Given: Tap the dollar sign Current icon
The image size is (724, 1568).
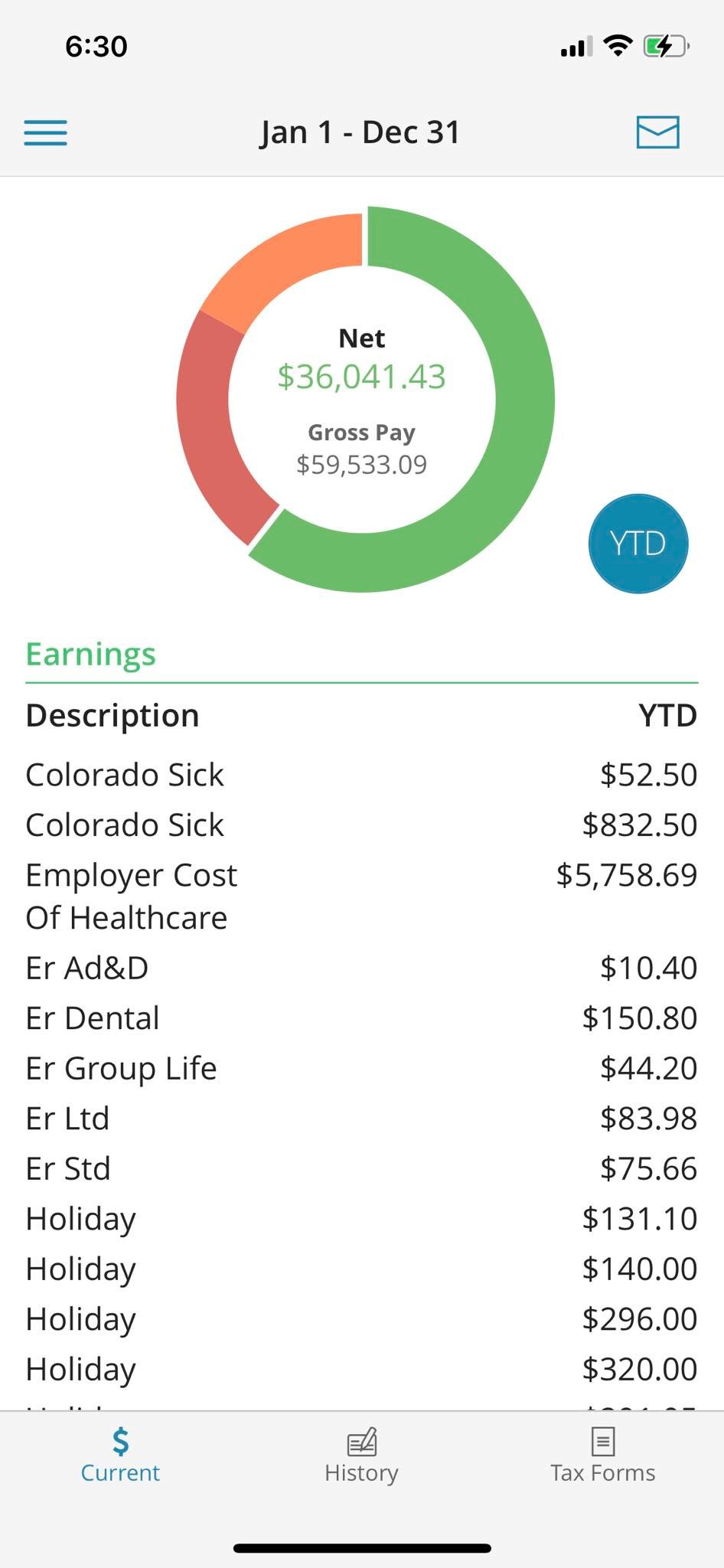Looking at the screenshot, I should (x=120, y=1441).
